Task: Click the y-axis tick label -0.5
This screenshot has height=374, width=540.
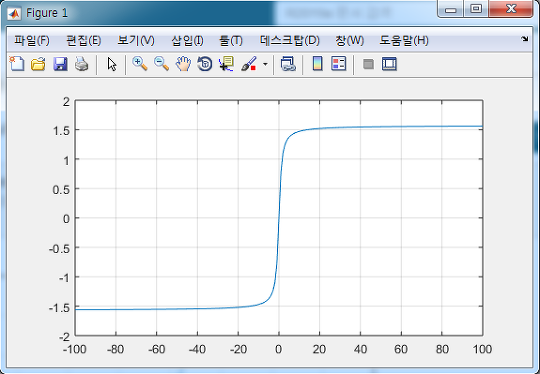Action: [59, 248]
